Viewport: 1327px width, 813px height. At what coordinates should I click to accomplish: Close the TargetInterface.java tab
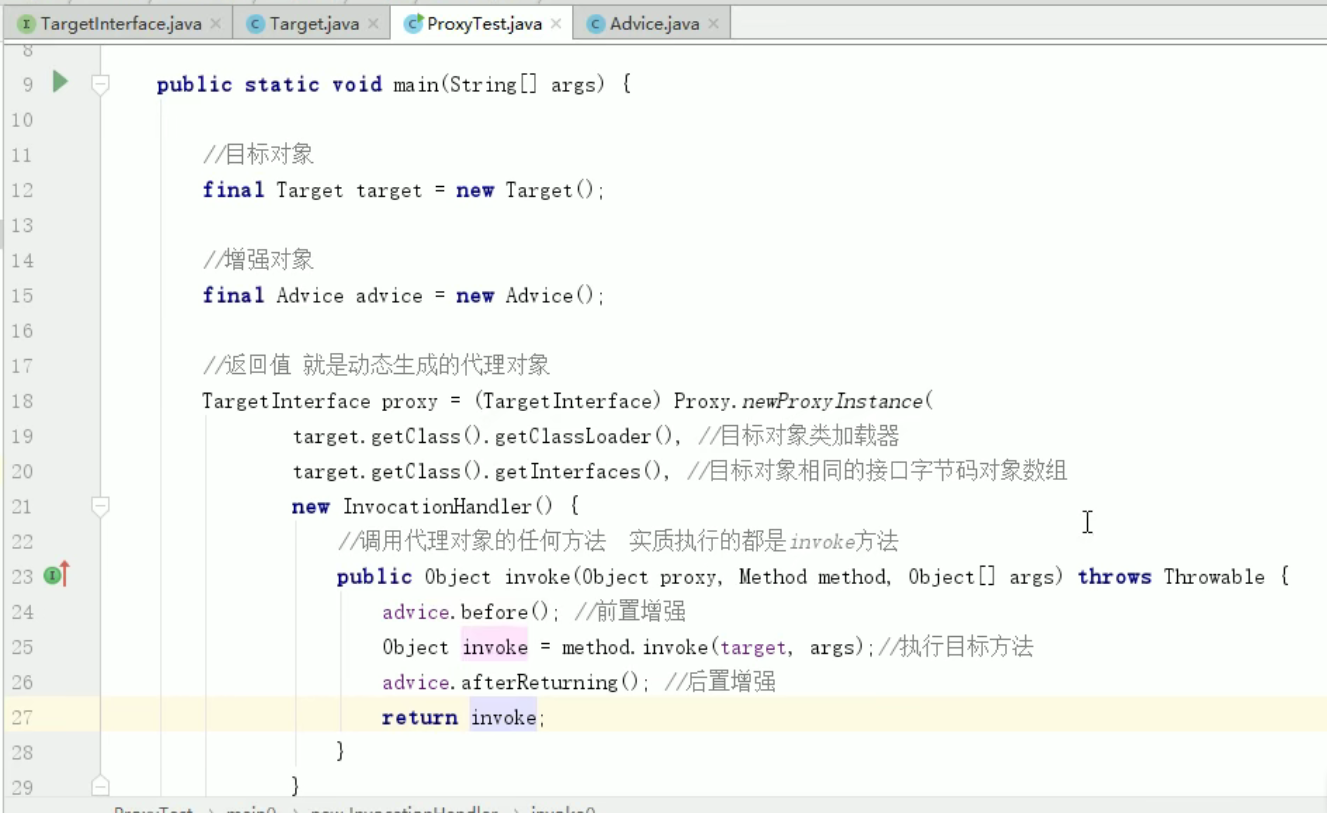215,24
